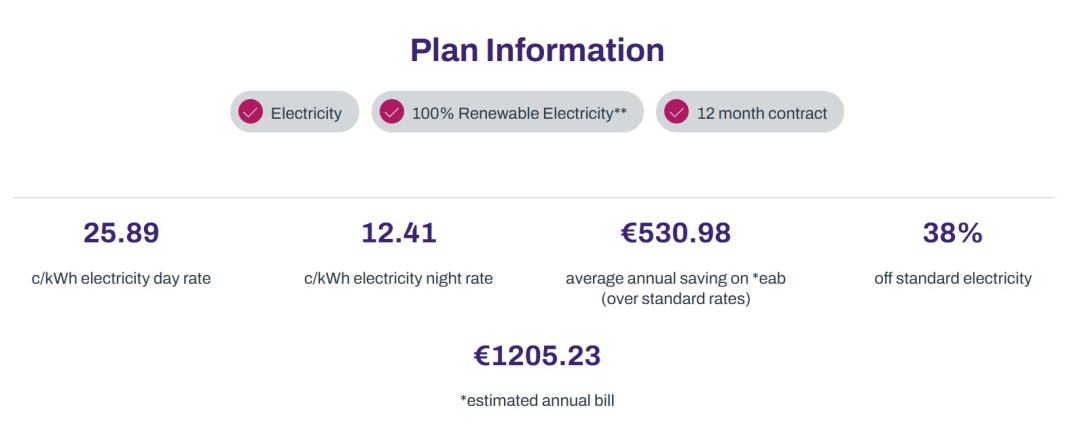Click the 12.41 night rate figure
This screenshot has width=1084, height=429.
[399, 233]
